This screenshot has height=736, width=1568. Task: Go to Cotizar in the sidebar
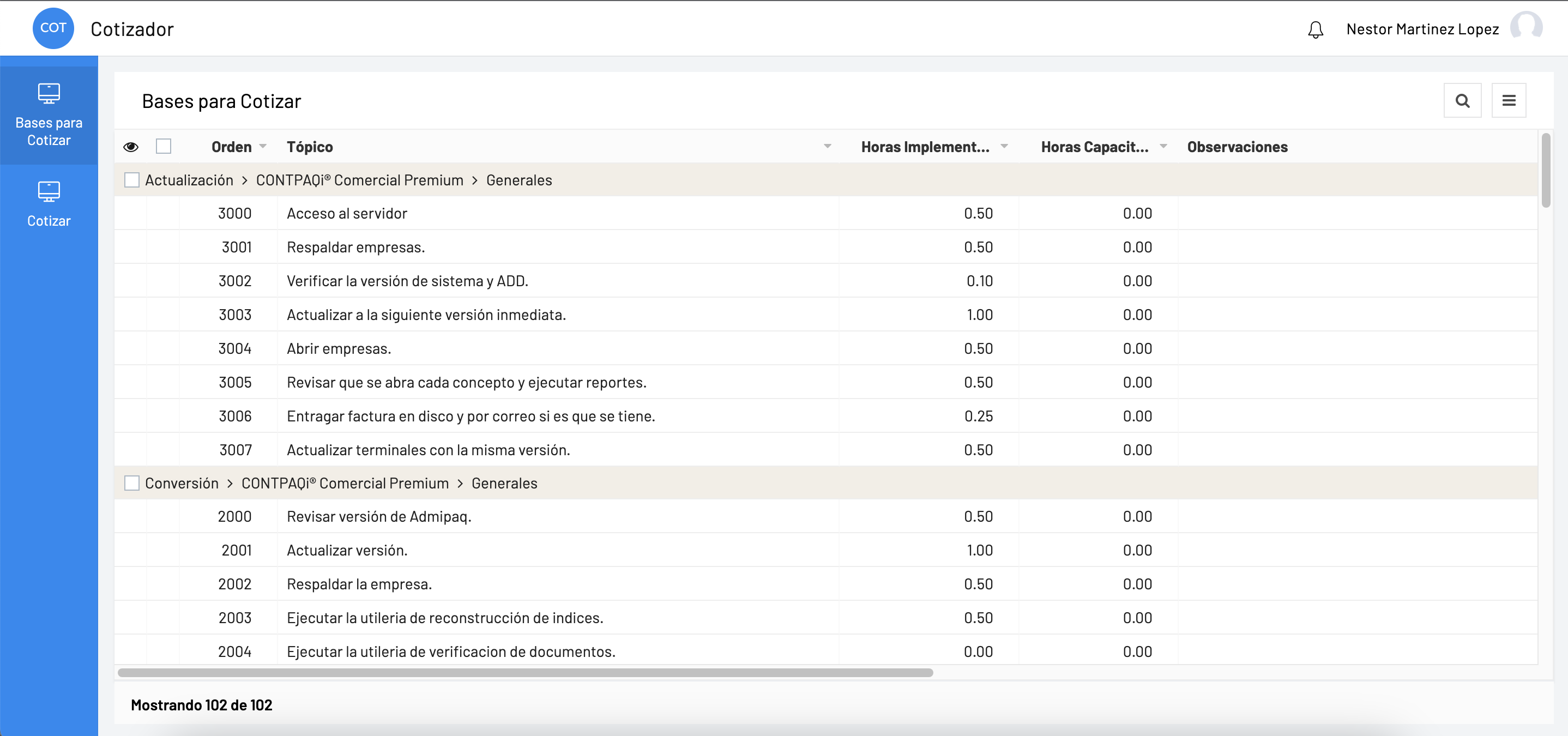click(49, 220)
